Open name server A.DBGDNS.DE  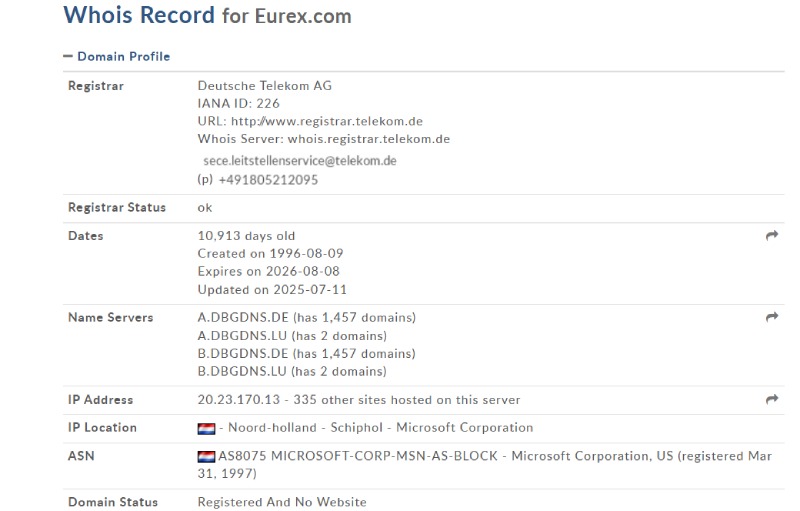[243, 317]
